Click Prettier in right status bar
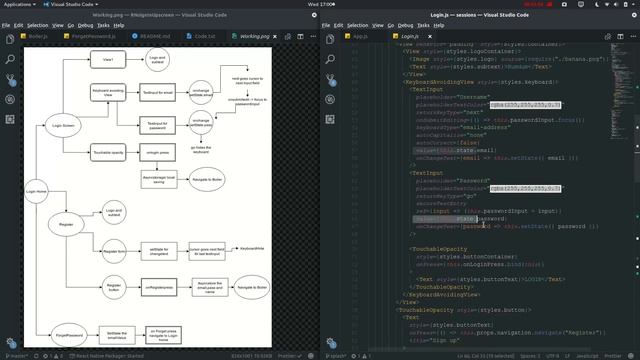This screenshot has height=360, width=640. pos(612,356)
